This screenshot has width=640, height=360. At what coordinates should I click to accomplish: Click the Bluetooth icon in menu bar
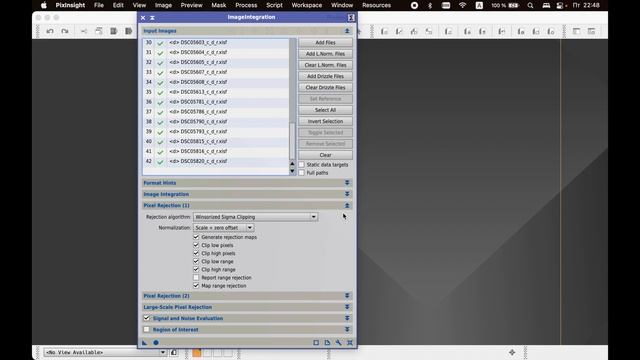pyautogui.click(x=430, y=5)
